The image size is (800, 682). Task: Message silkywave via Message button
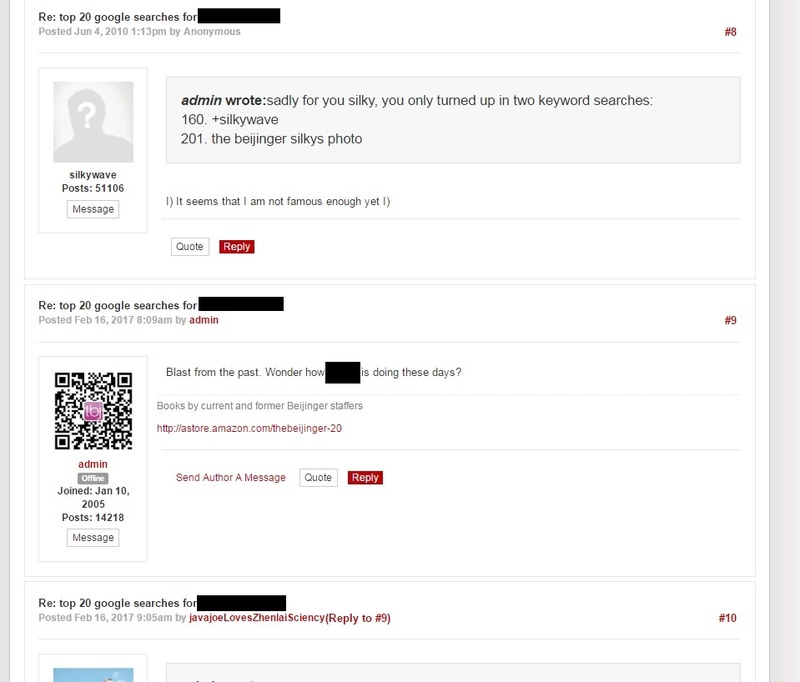93,209
